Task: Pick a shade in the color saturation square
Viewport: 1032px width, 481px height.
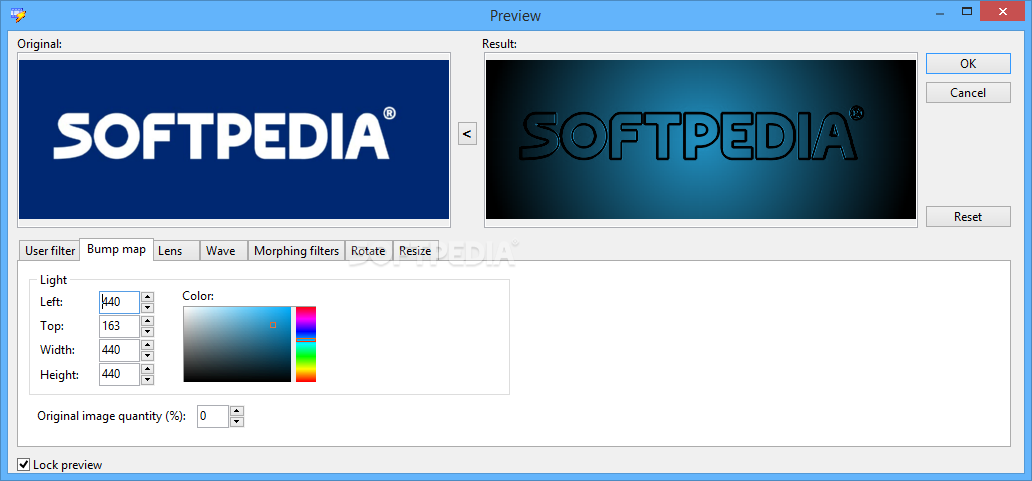Action: tap(237, 344)
